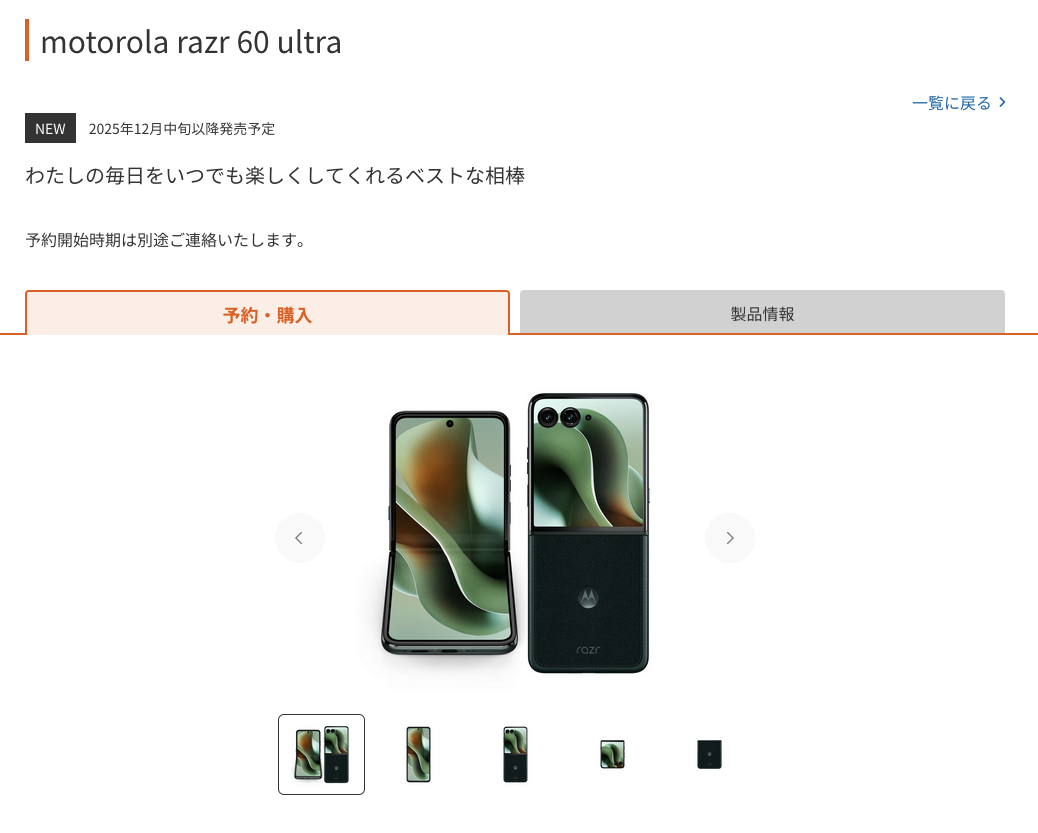Switch to the 製品情報 tab
Image resolution: width=1038 pixels, height=833 pixels.
point(762,312)
